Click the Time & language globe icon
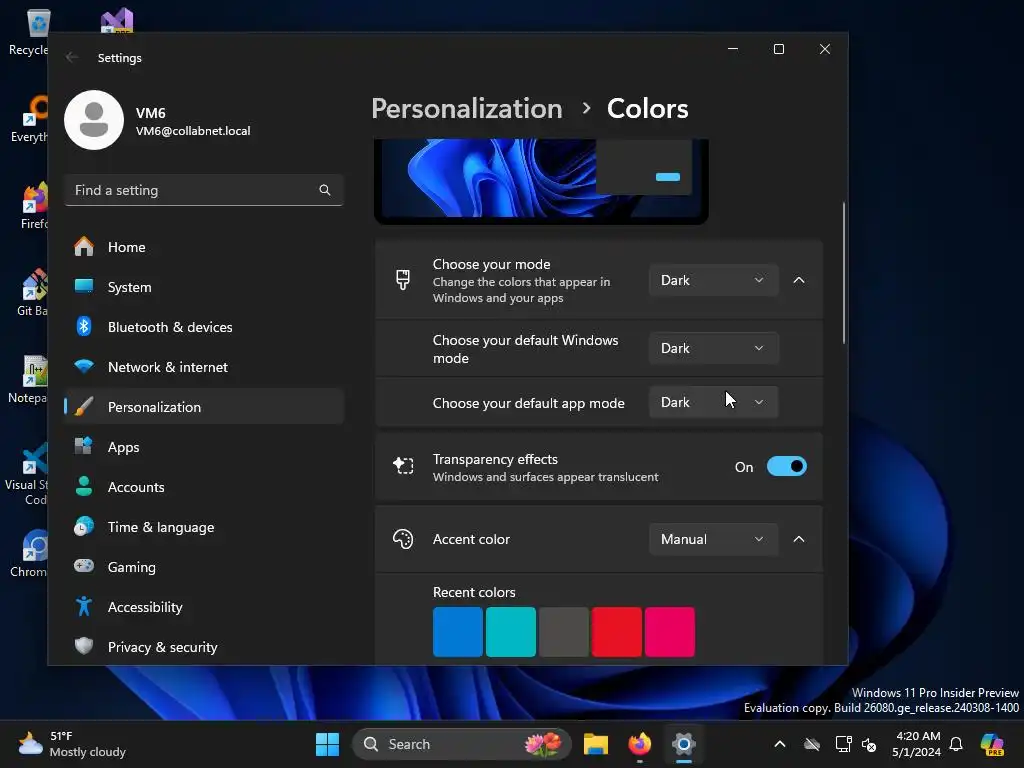Viewport: 1024px width, 768px height. pyautogui.click(x=84, y=526)
